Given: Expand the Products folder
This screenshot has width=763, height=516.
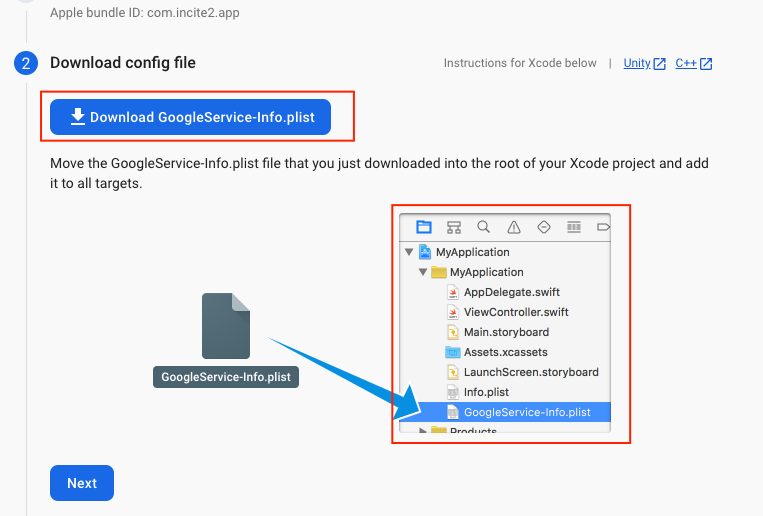Looking at the screenshot, I should (423, 431).
